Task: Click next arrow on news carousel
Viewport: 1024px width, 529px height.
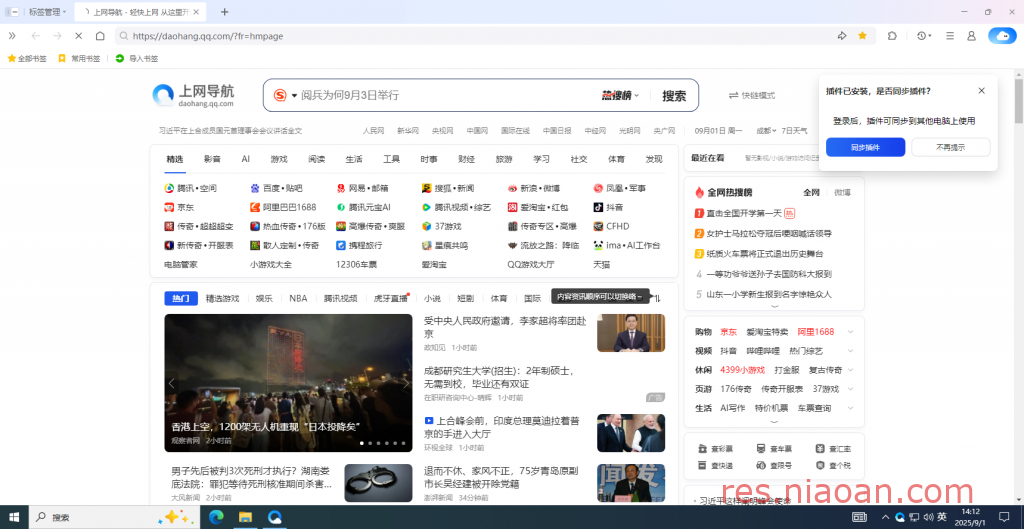Action: [x=405, y=383]
